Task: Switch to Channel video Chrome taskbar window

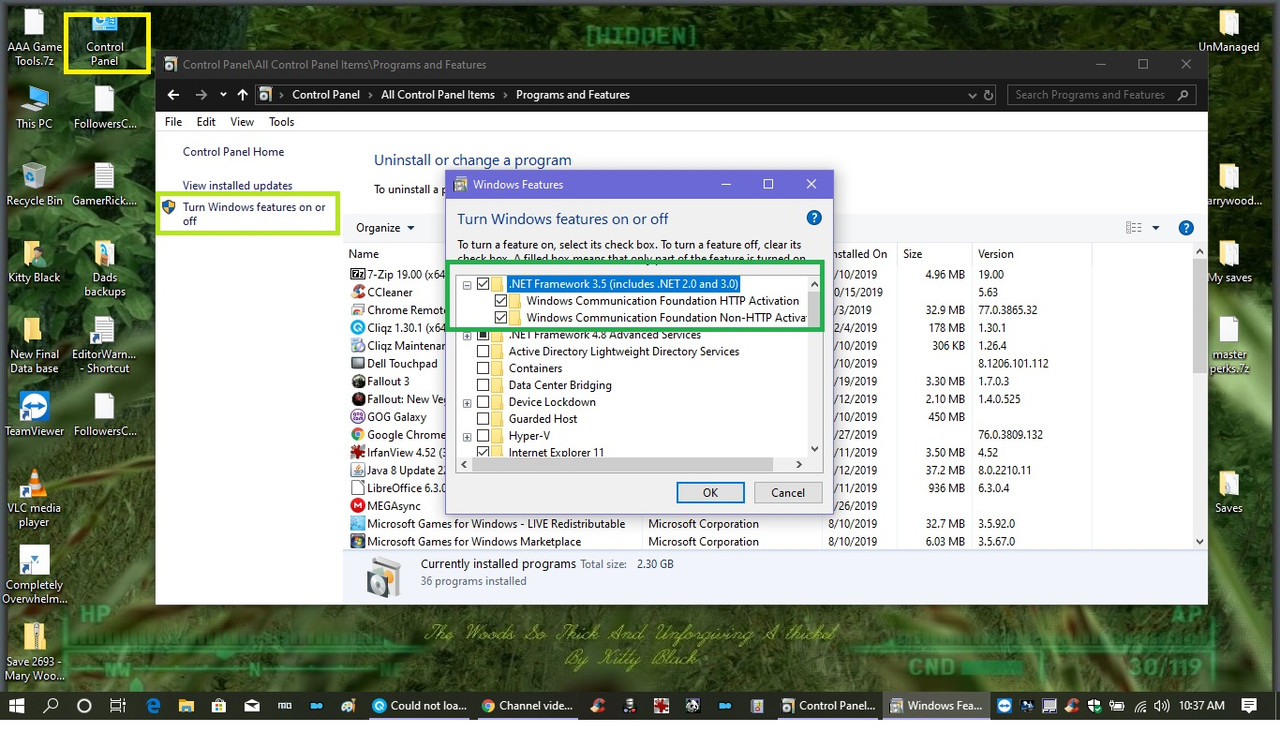Action: 526,705
